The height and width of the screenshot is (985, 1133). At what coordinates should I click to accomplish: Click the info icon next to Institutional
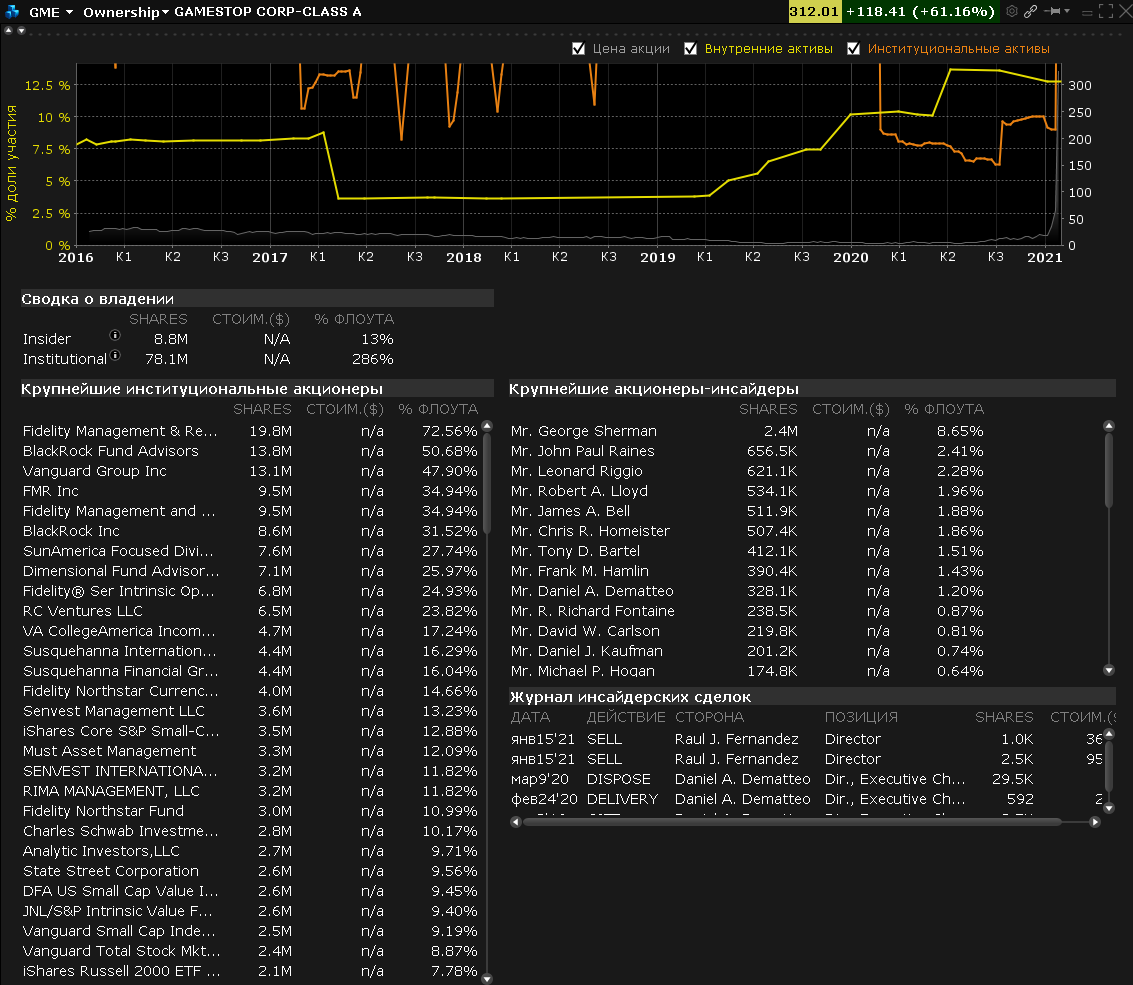(x=114, y=355)
